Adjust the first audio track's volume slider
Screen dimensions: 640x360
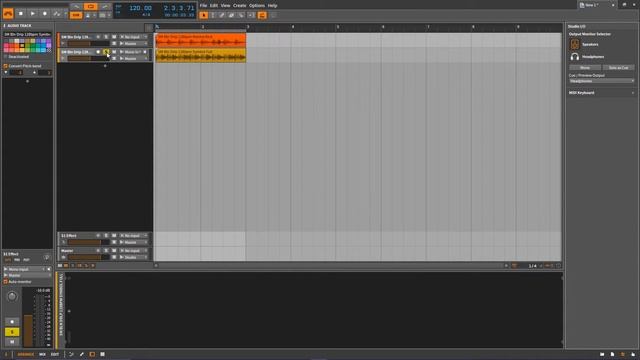coord(88,43)
